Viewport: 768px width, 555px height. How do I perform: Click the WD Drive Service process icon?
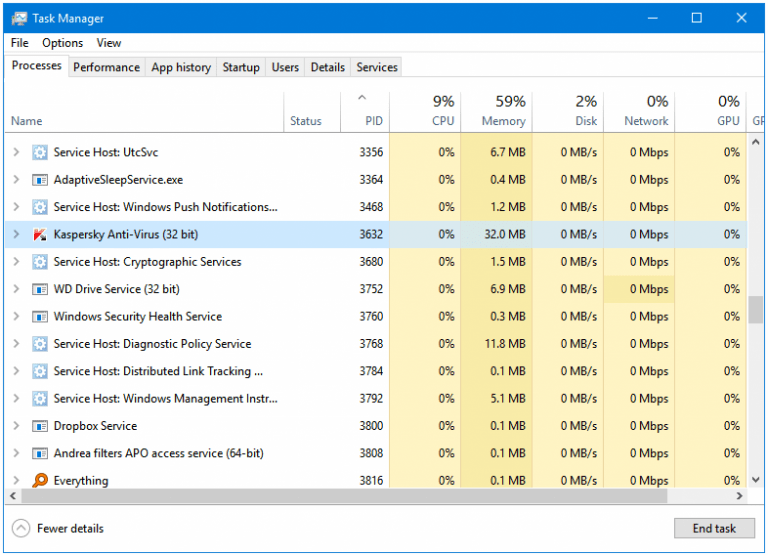(x=40, y=290)
